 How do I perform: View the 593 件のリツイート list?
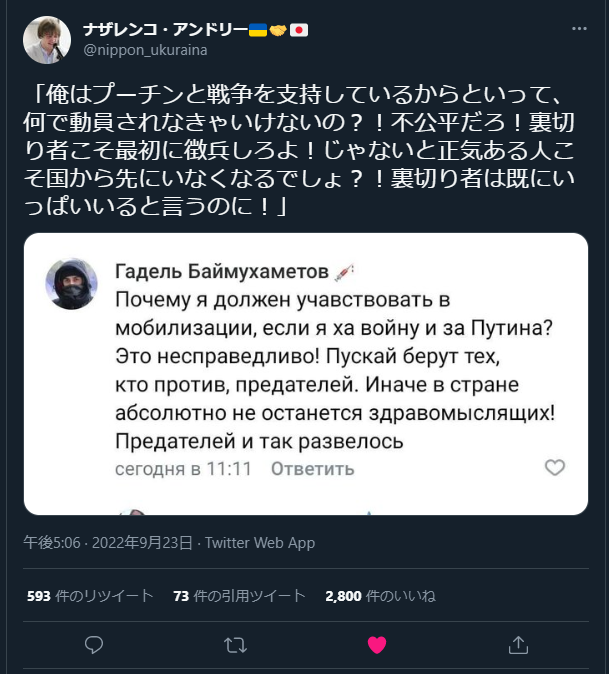(90, 596)
